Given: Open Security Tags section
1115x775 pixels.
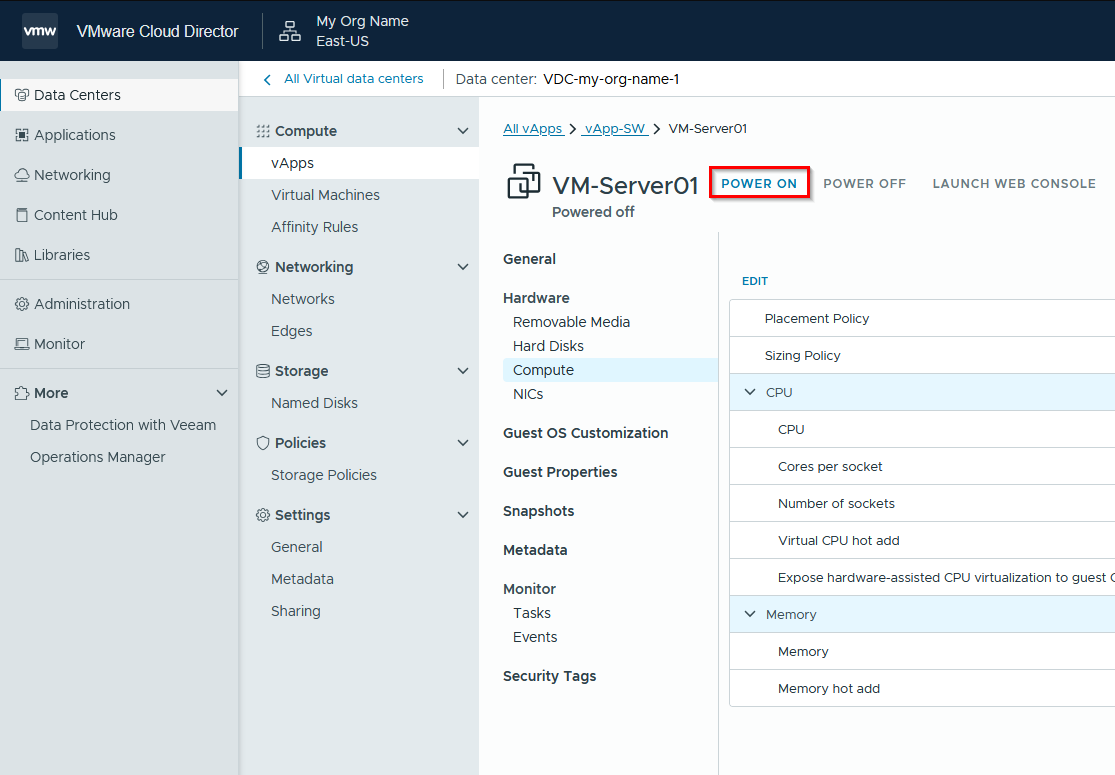Looking at the screenshot, I should coord(549,676).
